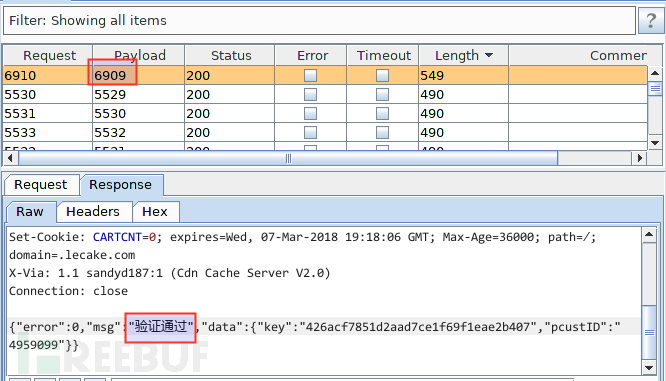Screen dimensions: 666x381
Task: Select payload 5532 cell
Action: (x=138, y=133)
